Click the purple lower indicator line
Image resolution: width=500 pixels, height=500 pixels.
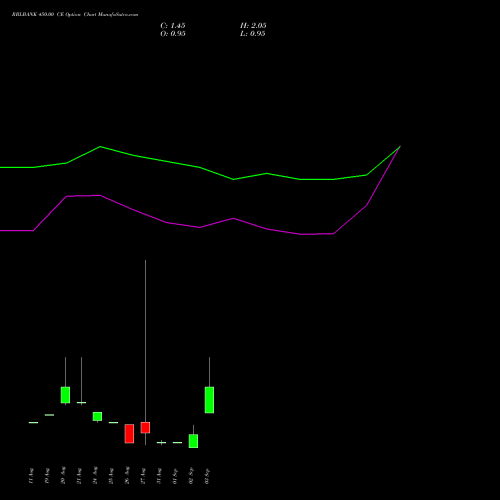(200, 227)
